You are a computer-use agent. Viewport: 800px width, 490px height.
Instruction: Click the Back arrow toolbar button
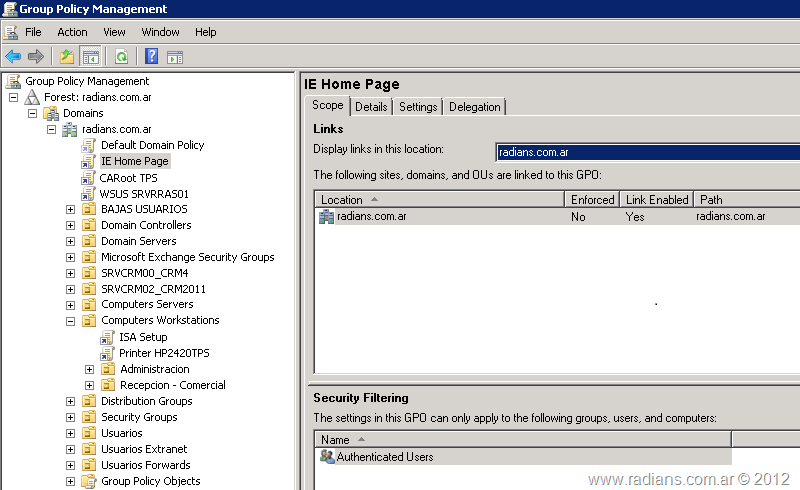[13, 57]
